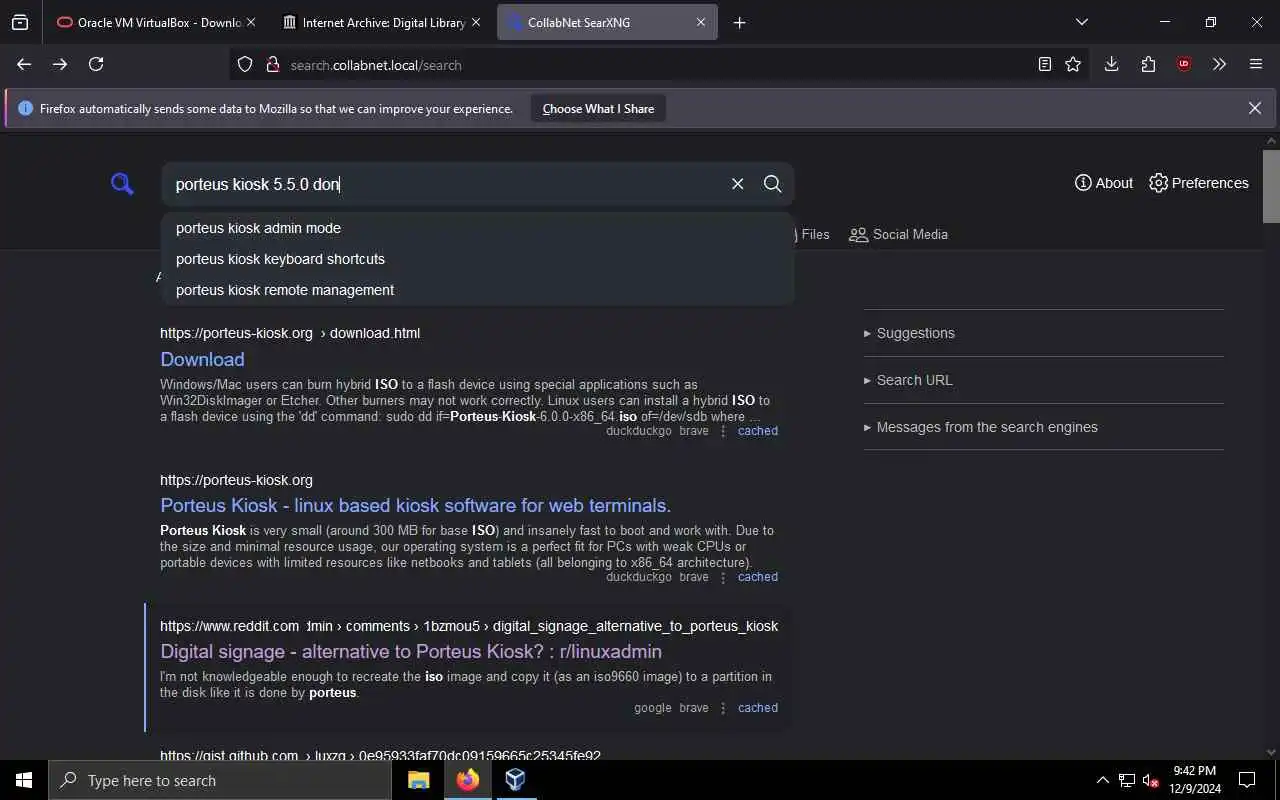Focus the search query input field
Viewport: 1280px width, 800px height.
tap(445, 184)
